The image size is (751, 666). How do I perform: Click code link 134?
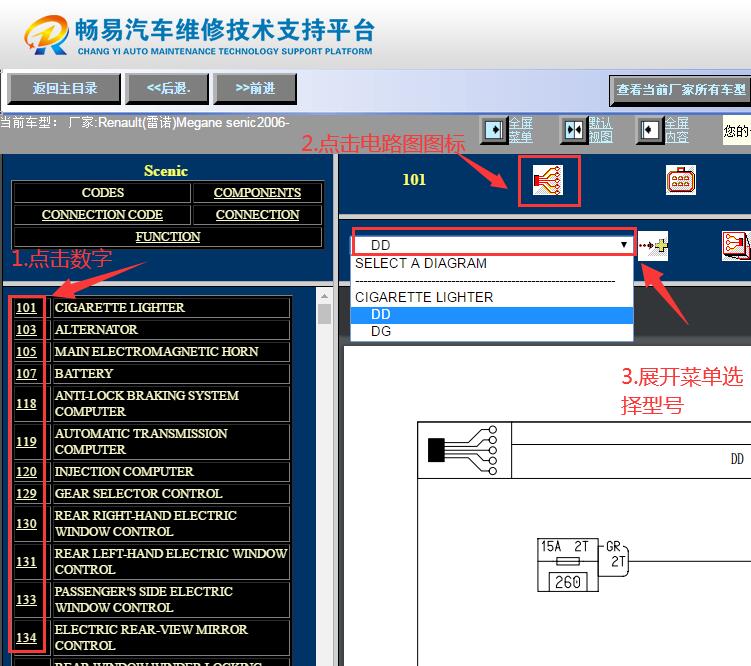tap(26, 637)
